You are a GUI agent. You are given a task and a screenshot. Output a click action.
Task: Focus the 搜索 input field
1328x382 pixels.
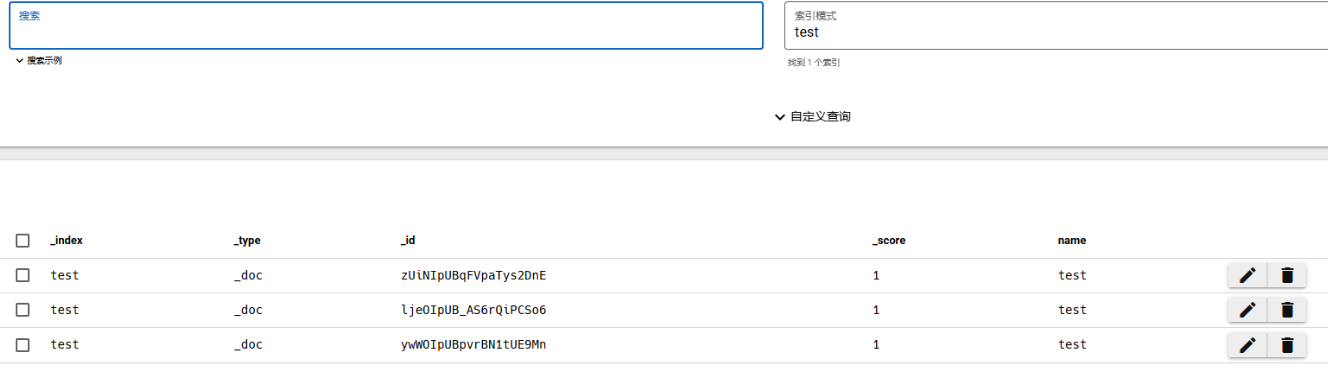386,26
